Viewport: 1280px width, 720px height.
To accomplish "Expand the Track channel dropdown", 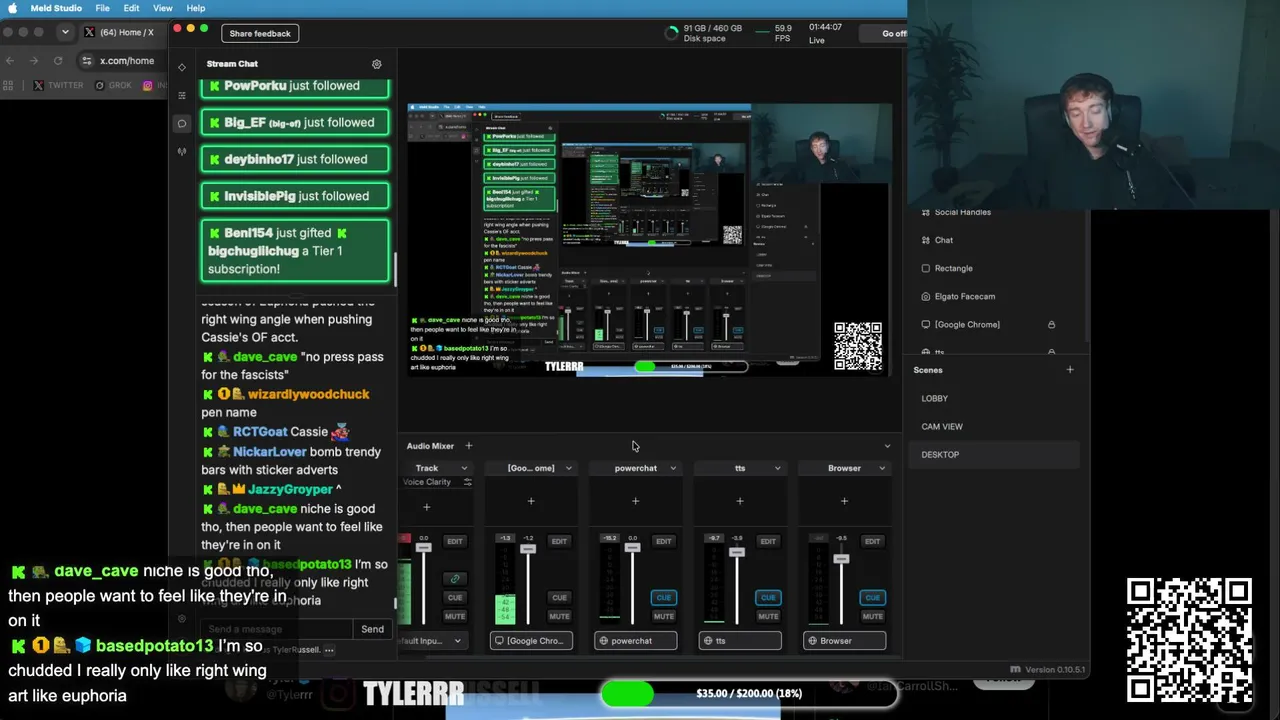I will pyautogui.click(x=464, y=468).
